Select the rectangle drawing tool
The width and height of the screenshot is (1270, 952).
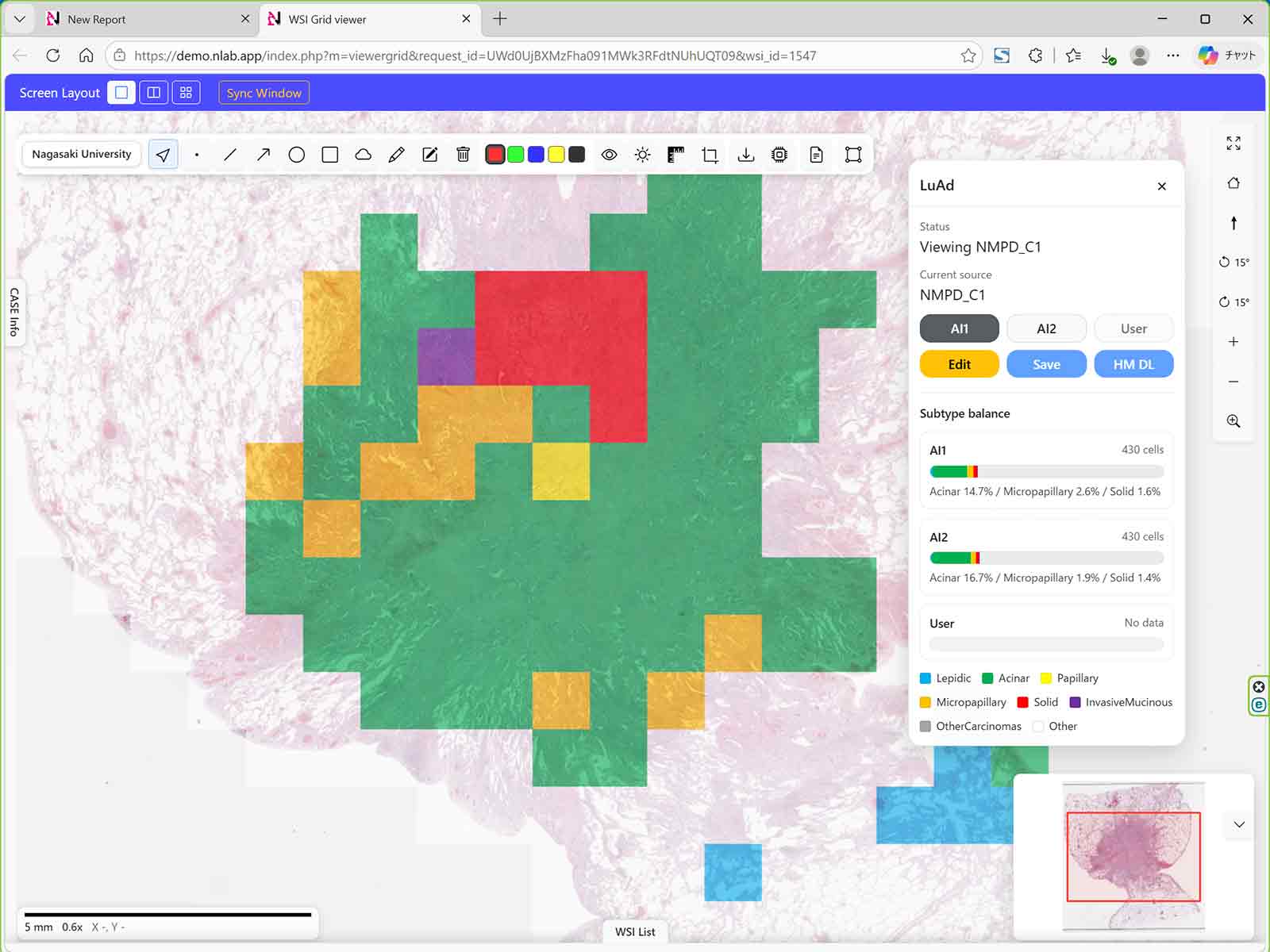pos(330,155)
